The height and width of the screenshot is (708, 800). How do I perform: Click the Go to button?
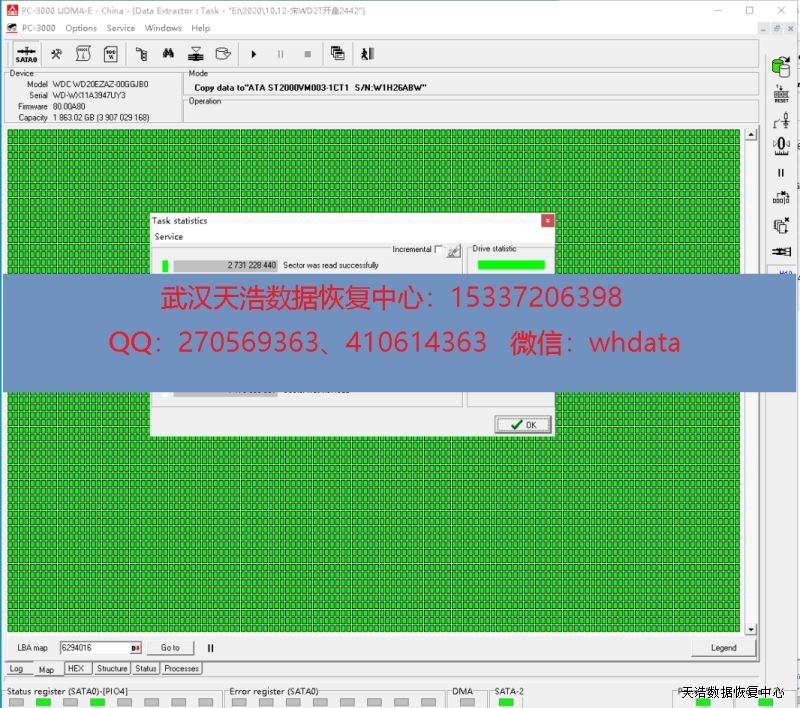coord(170,648)
